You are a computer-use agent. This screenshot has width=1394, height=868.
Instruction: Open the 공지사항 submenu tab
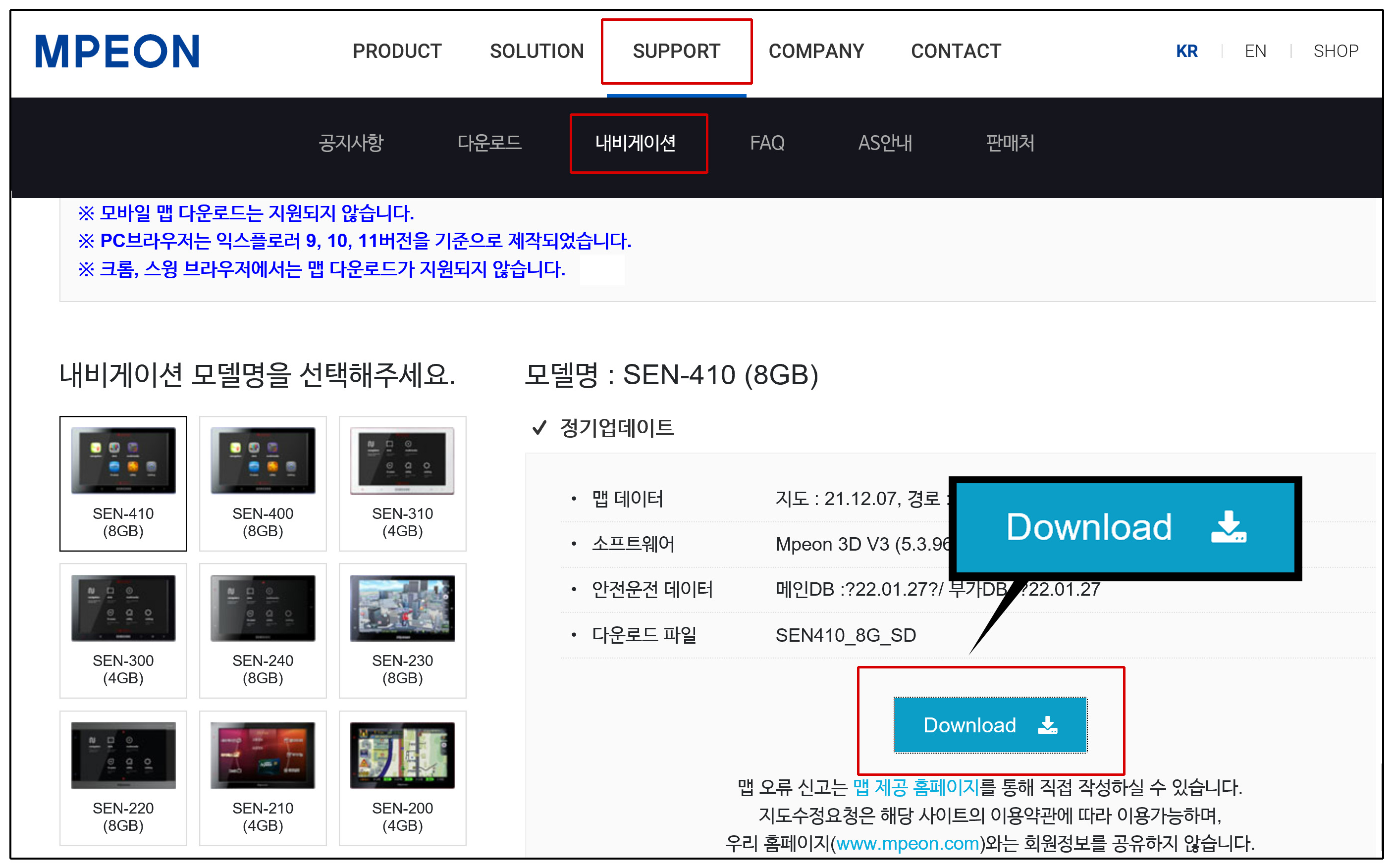click(351, 143)
